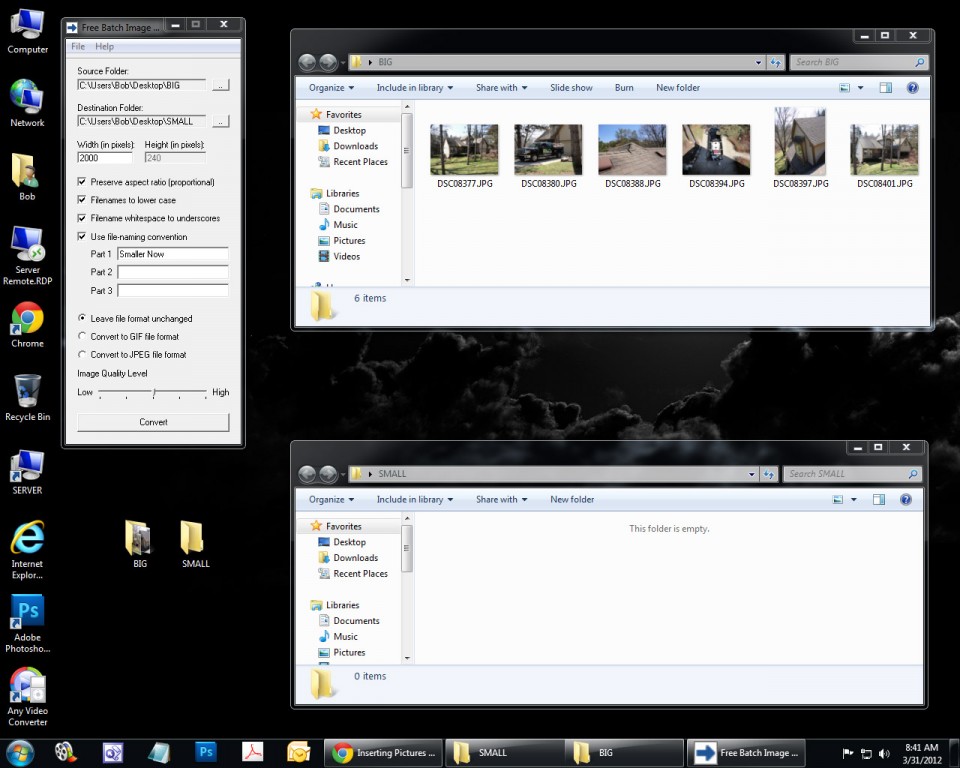This screenshot has width=960, height=768.
Task: Uncheck Preserve aspect ratio checkbox
Action: (82, 182)
